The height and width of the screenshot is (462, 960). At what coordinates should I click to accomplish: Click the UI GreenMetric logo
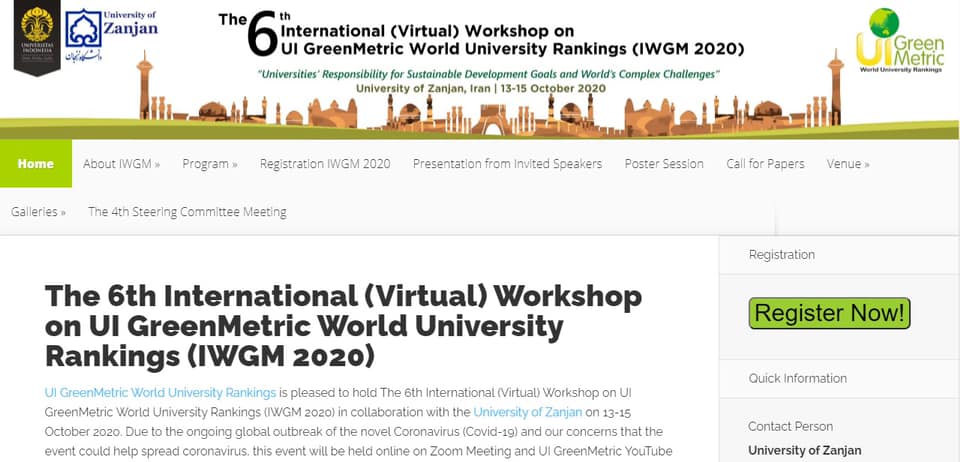[x=899, y=40]
